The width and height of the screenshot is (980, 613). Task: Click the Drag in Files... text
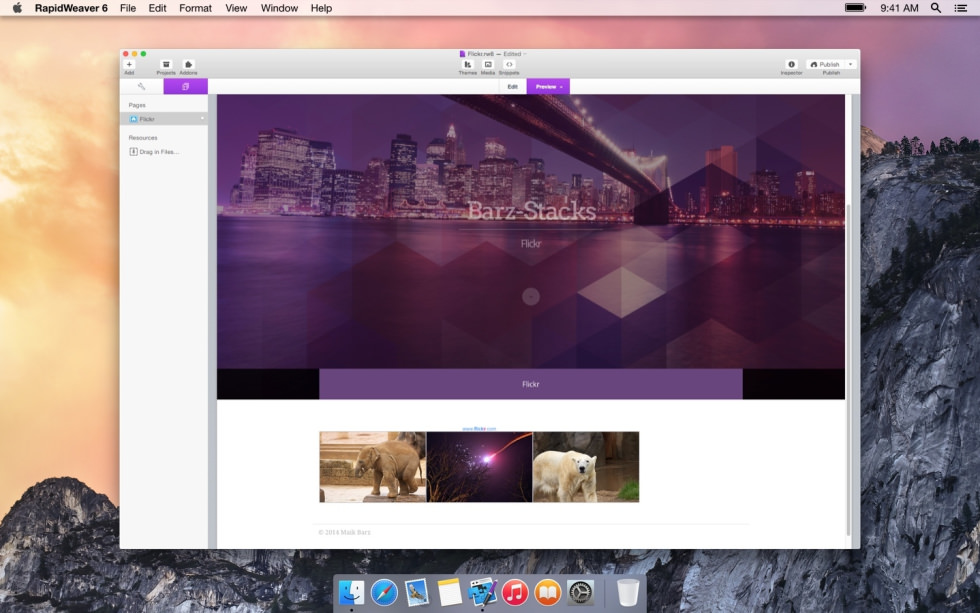pos(159,152)
